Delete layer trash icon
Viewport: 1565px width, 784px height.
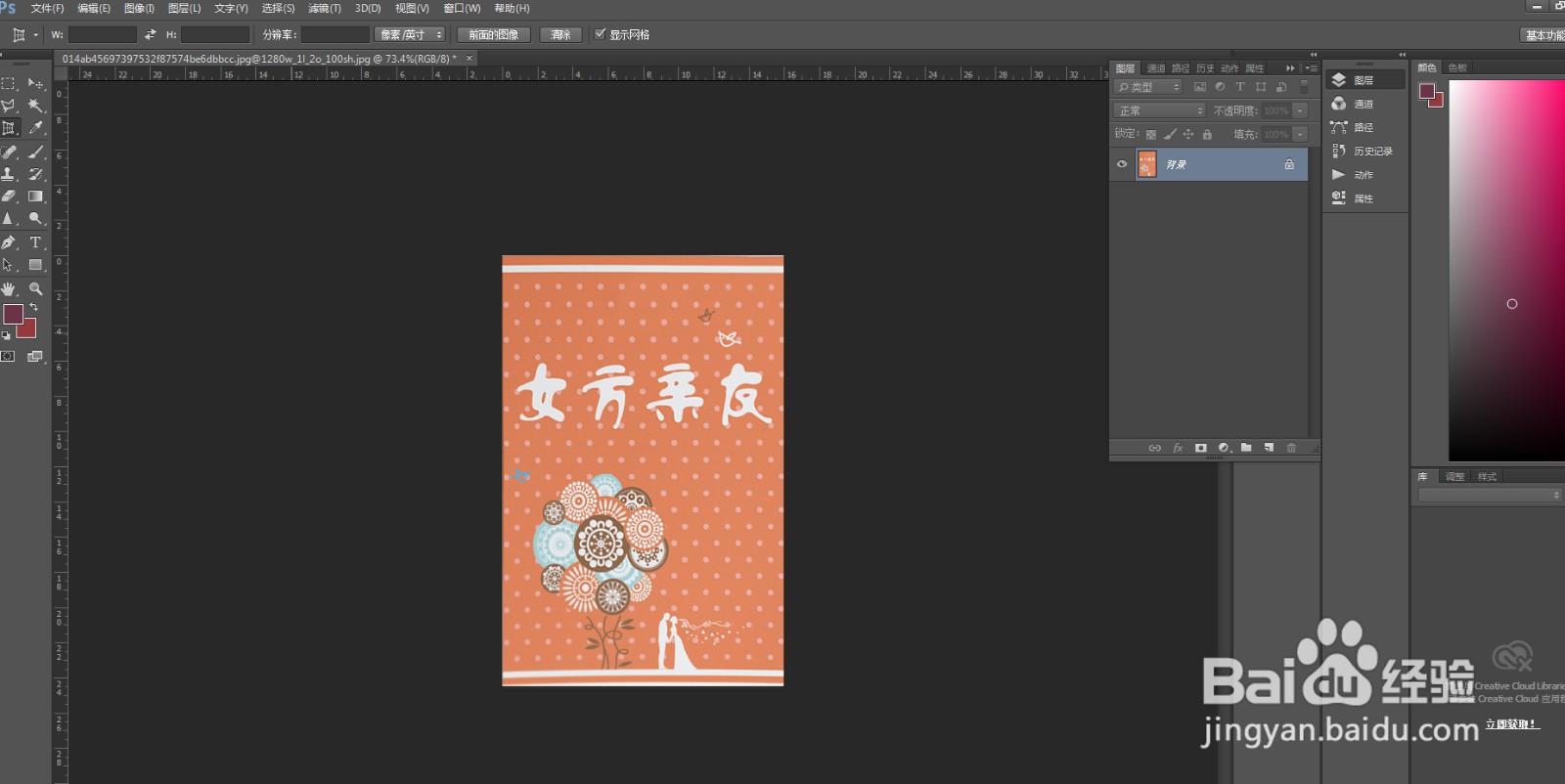[x=1291, y=448]
